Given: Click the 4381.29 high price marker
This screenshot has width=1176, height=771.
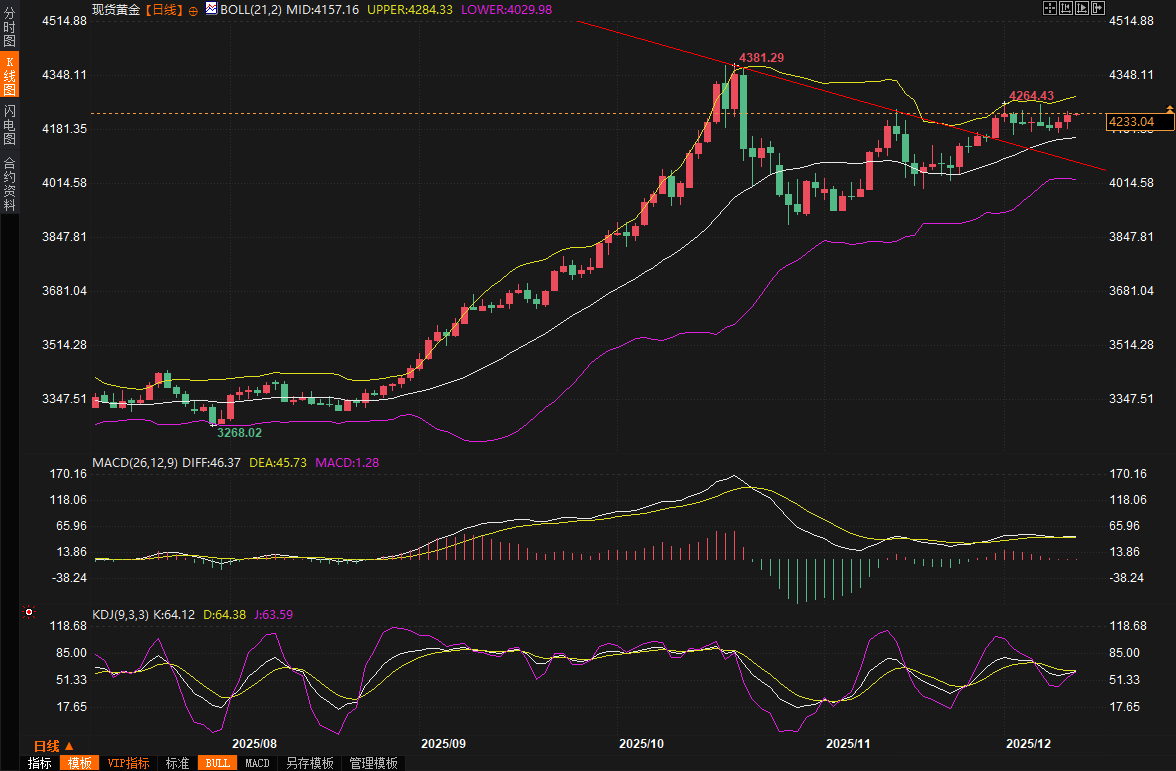Looking at the screenshot, I should 760,57.
